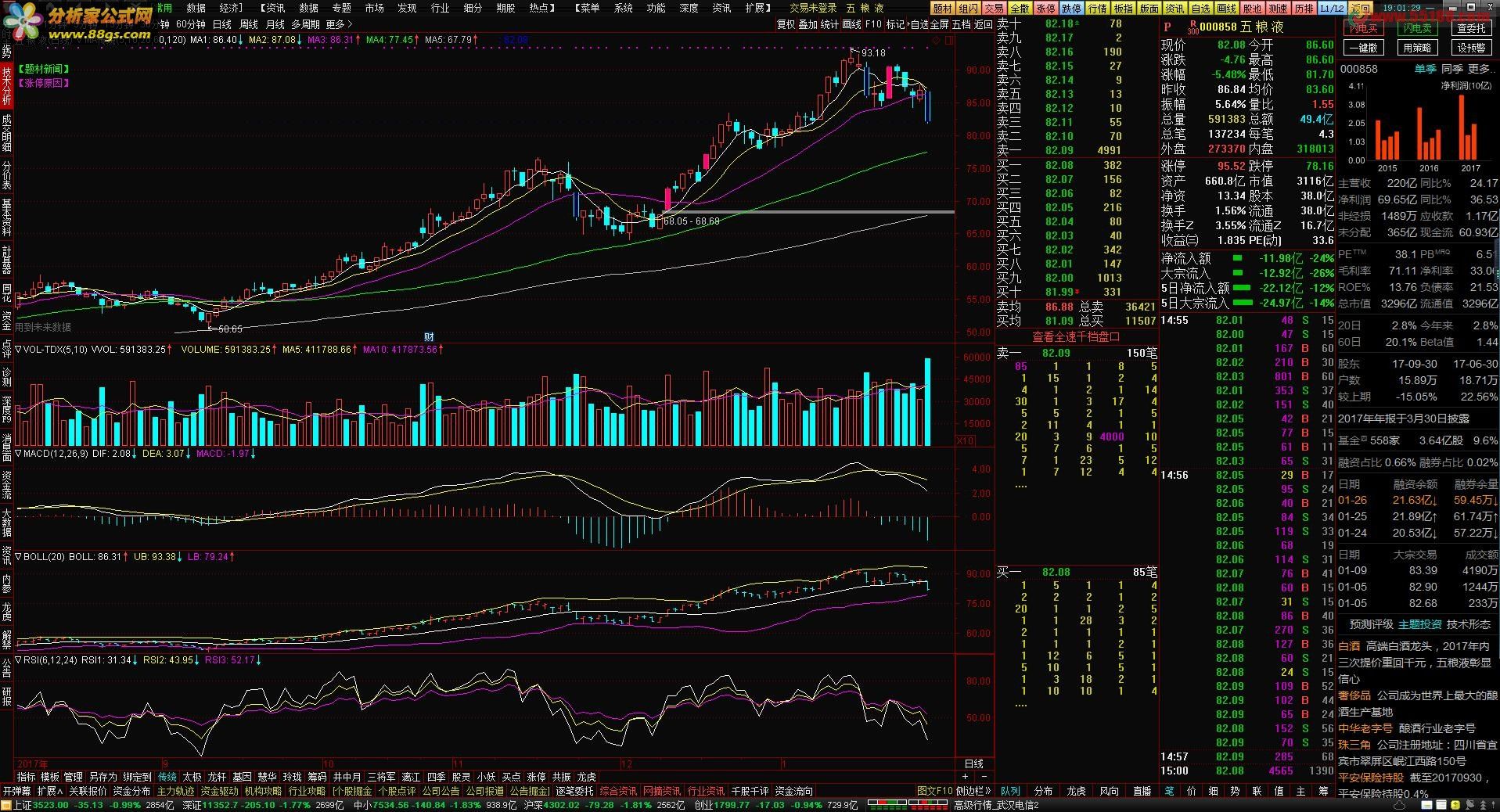Click the 版面 toolbar button

(1149, 9)
